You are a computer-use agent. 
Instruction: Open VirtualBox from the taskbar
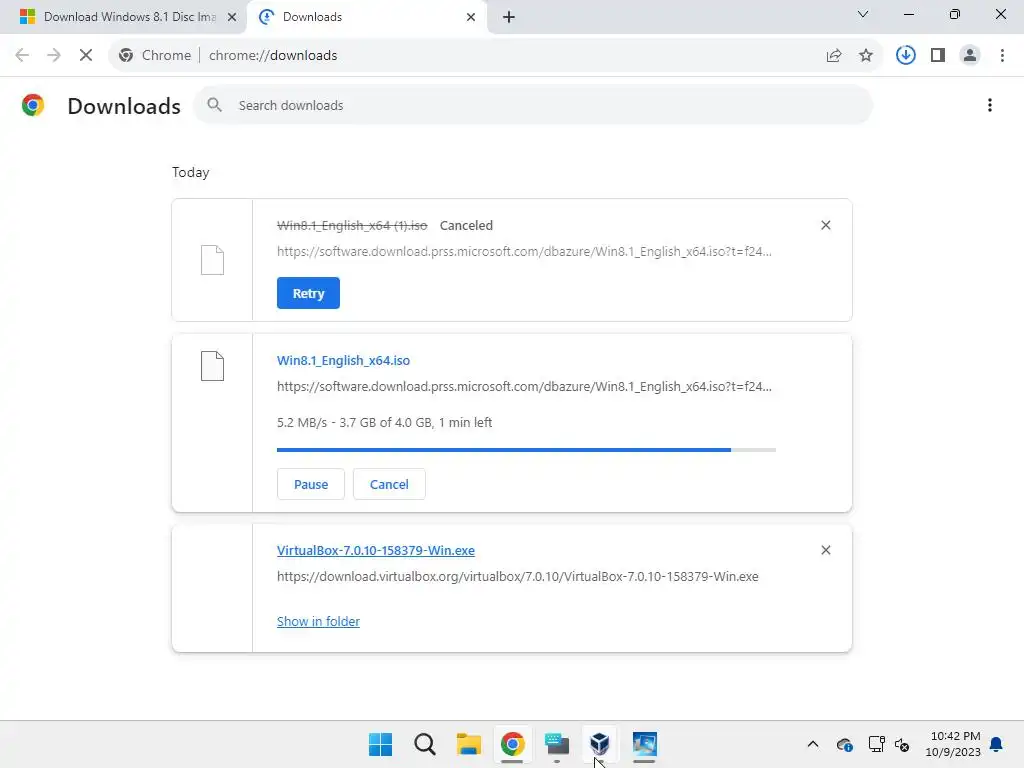(x=600, y=744)
